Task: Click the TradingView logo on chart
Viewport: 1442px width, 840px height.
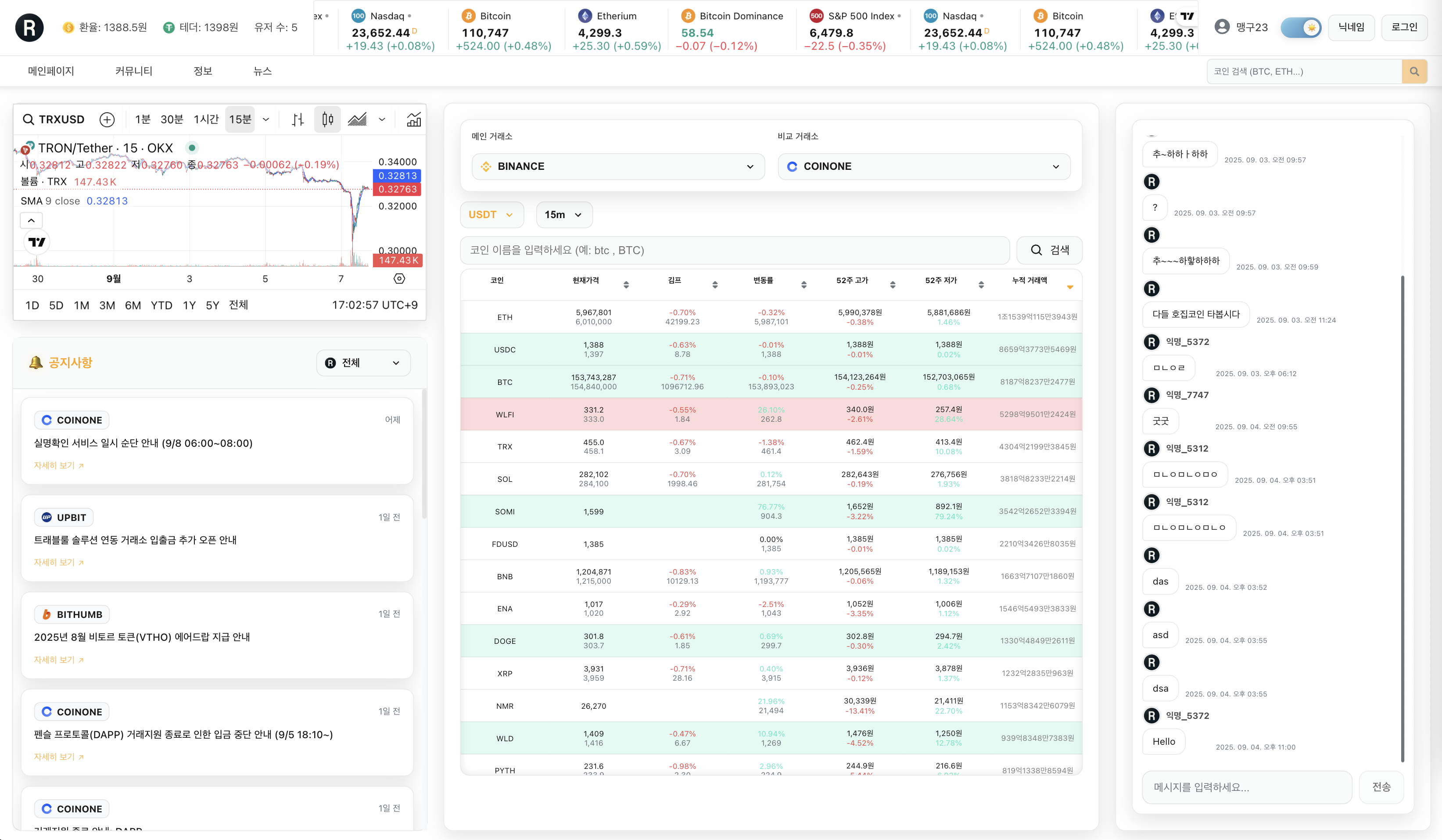Action: click(x=37, y=242)
